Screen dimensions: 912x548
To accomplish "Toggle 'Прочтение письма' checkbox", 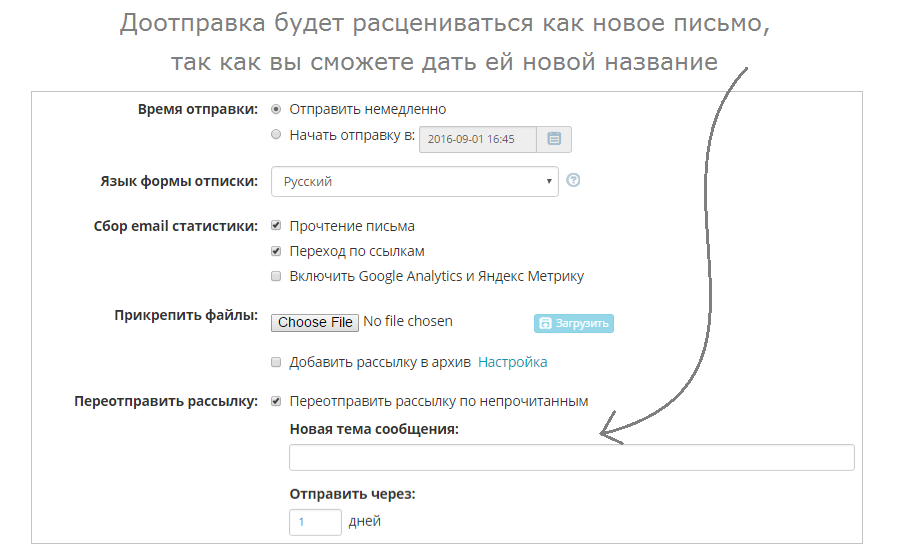I will 276,226.
